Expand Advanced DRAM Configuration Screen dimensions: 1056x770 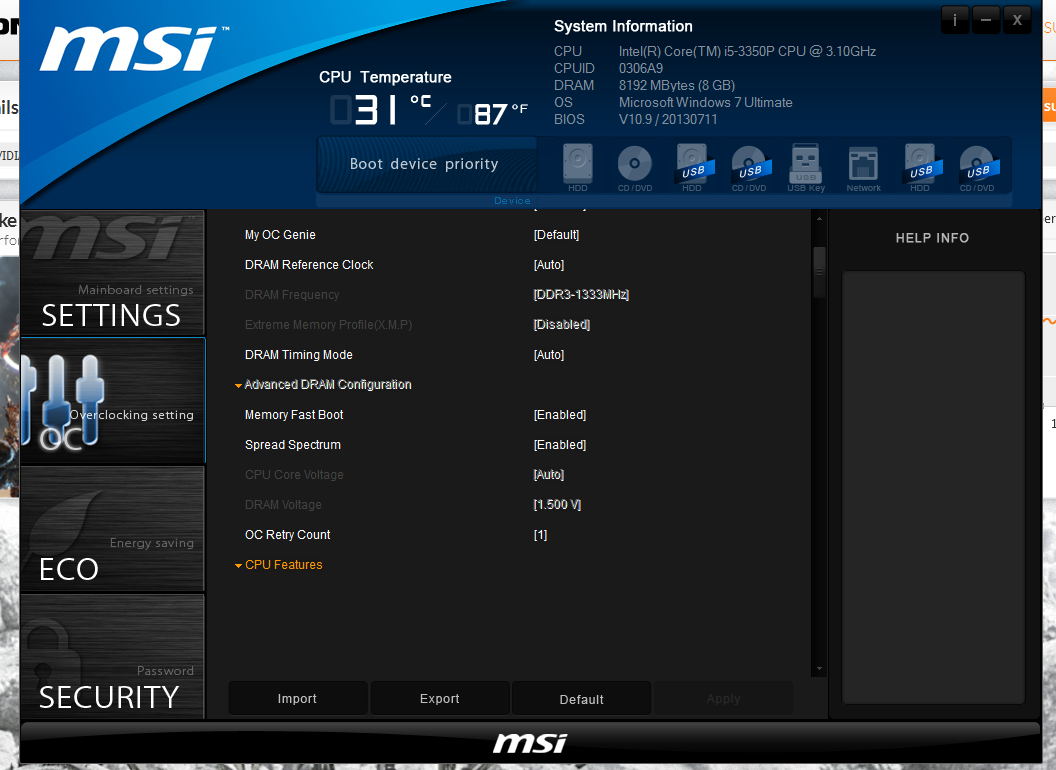[x=323, y=385]
